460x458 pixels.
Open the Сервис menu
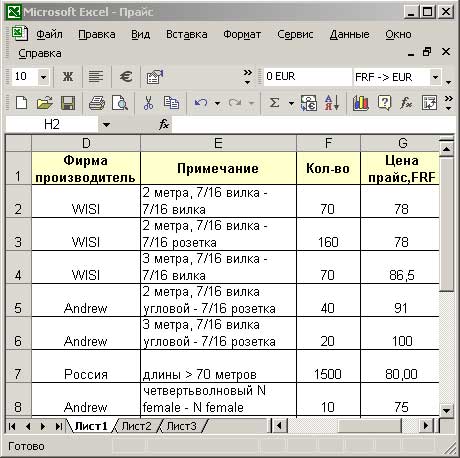pyautogui.click(x=295, y=34)
